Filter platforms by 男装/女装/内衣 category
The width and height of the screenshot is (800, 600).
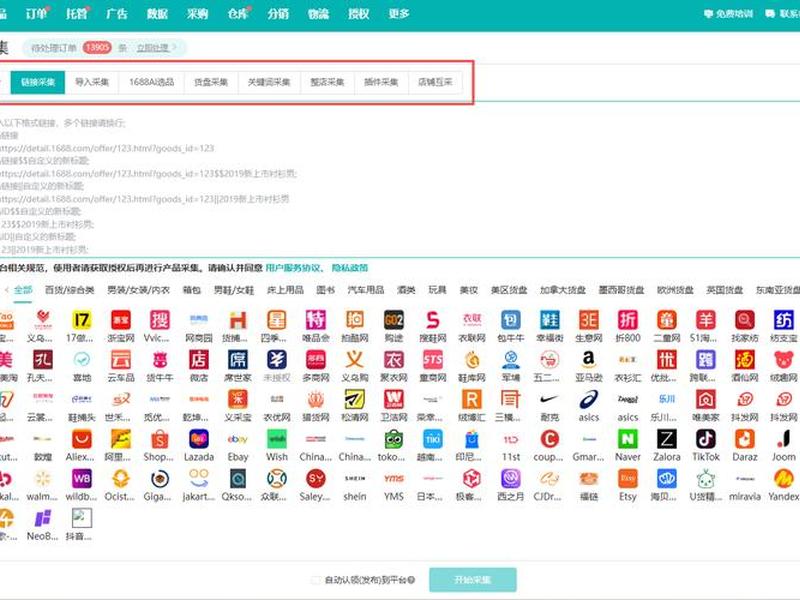(x=138, y=290)
